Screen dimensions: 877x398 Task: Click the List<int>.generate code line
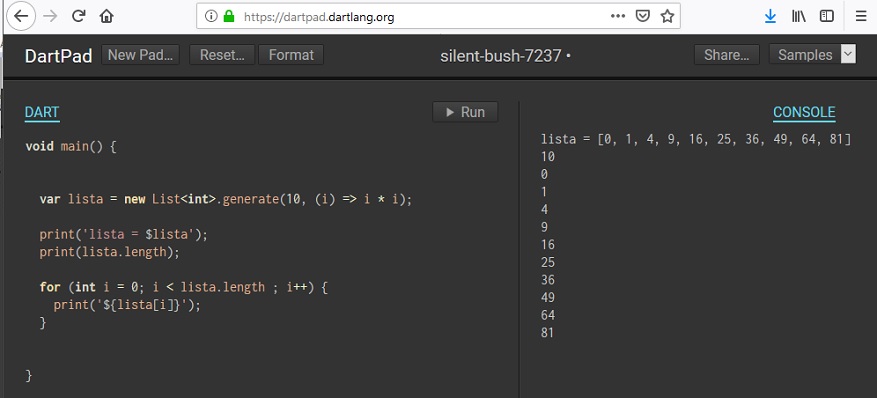(225, 200)
